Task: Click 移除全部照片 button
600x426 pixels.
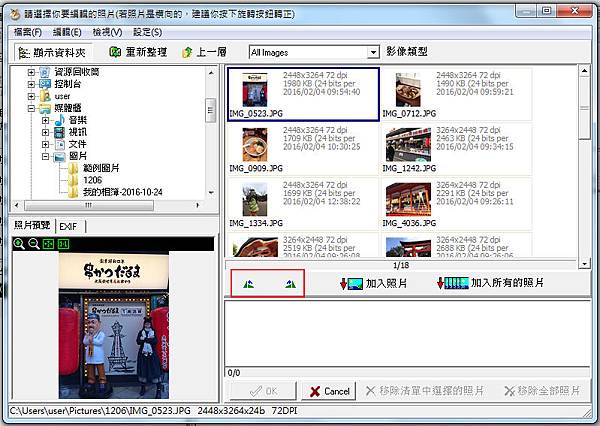Action: tap(542, 391)
